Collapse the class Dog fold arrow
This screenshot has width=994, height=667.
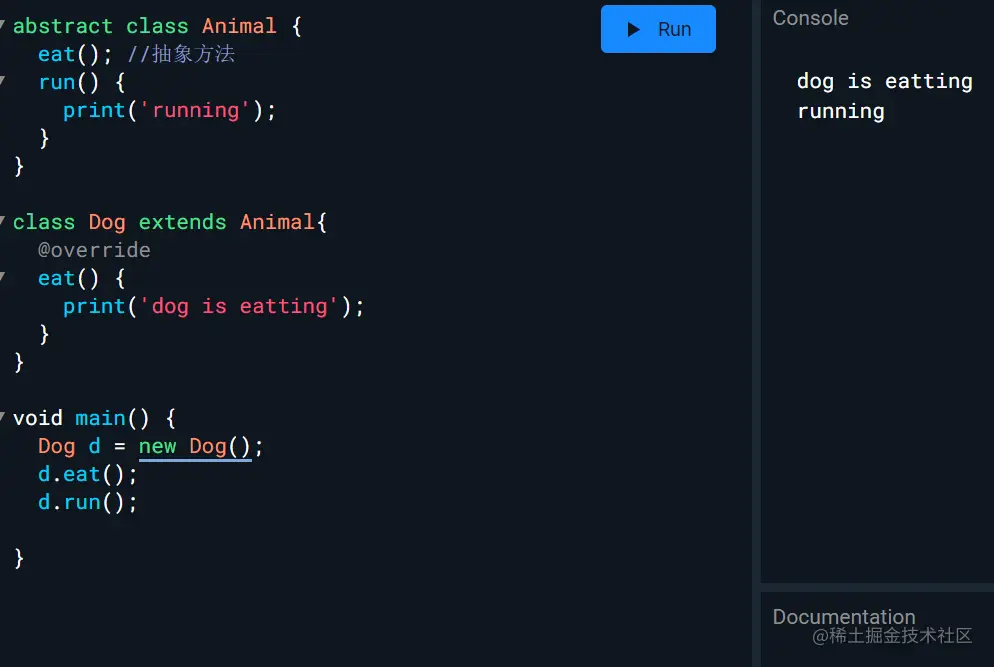point(3,220)
